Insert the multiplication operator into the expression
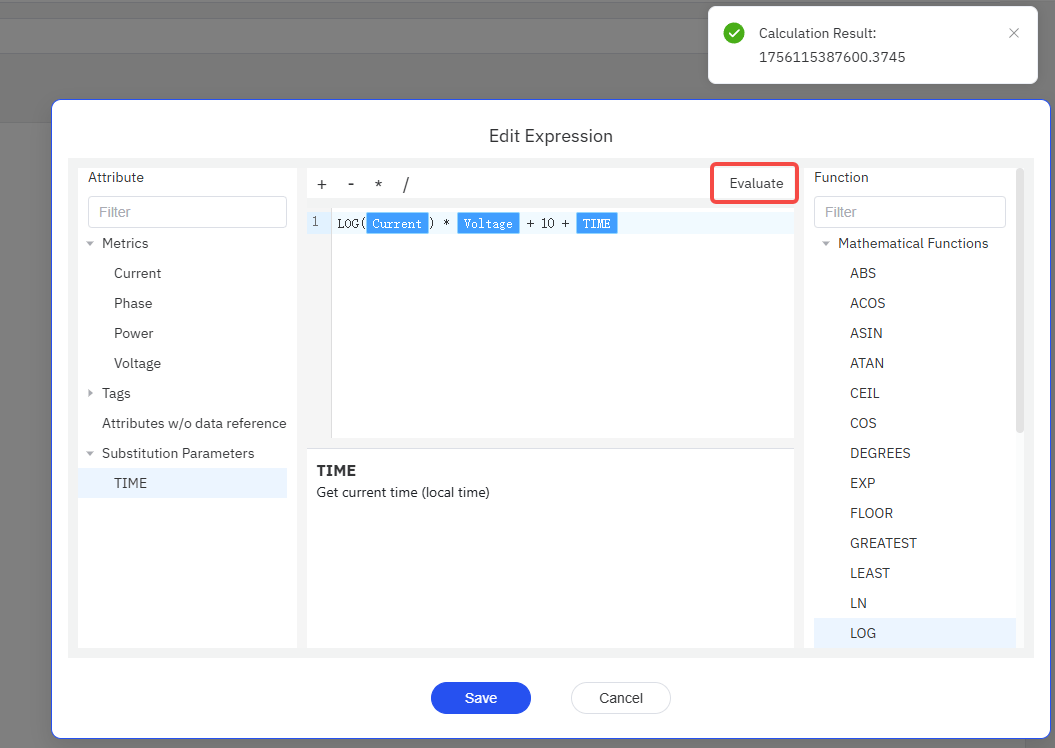1055x748 pixels. click(378, 184)
